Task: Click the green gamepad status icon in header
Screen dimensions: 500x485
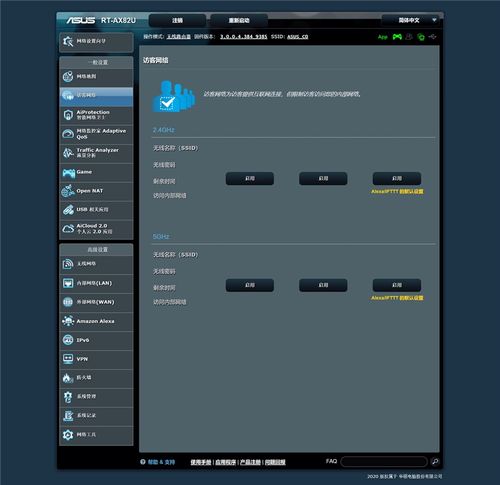Action: click(397, 37)
